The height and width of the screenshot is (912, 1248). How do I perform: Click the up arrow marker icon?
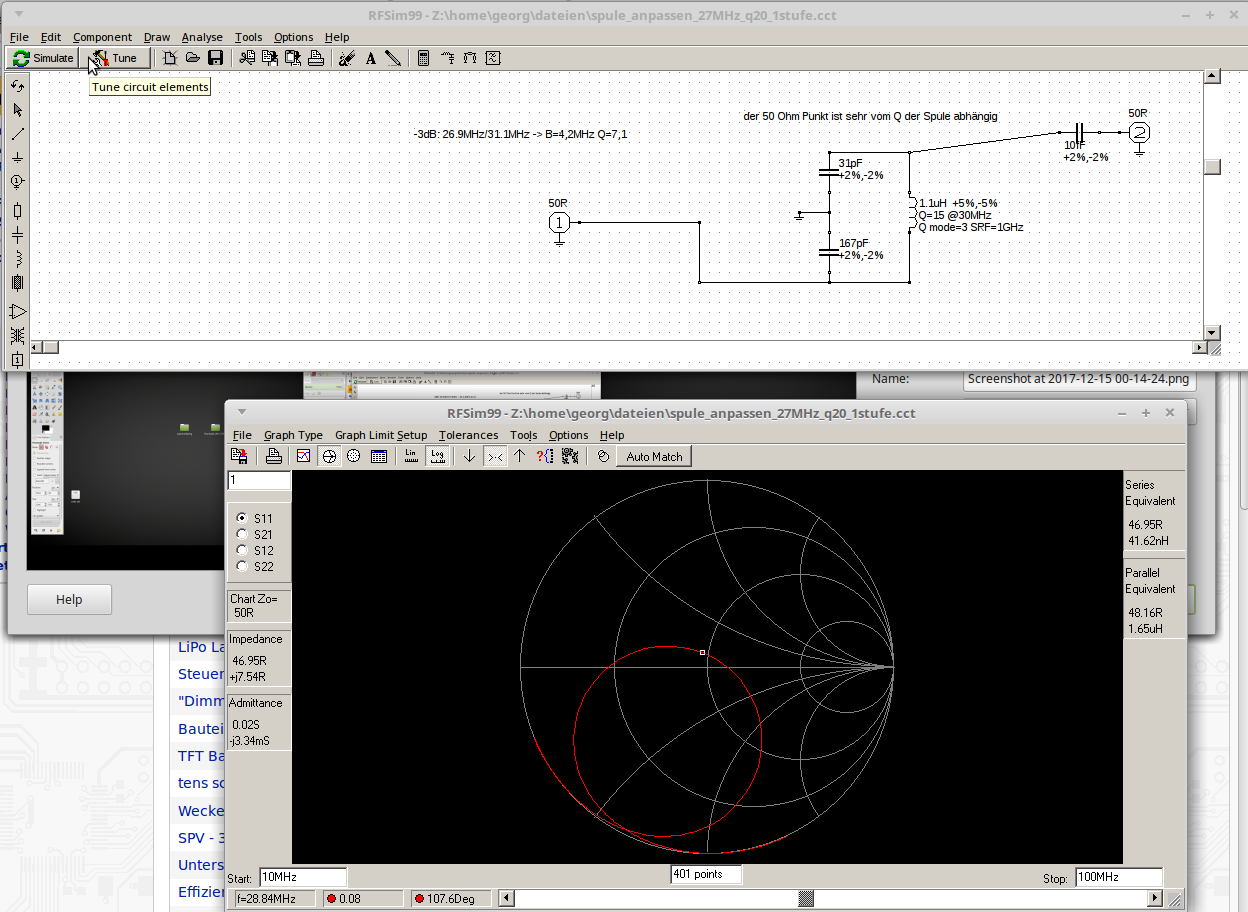pyautogui.click(x=519, y=456)
